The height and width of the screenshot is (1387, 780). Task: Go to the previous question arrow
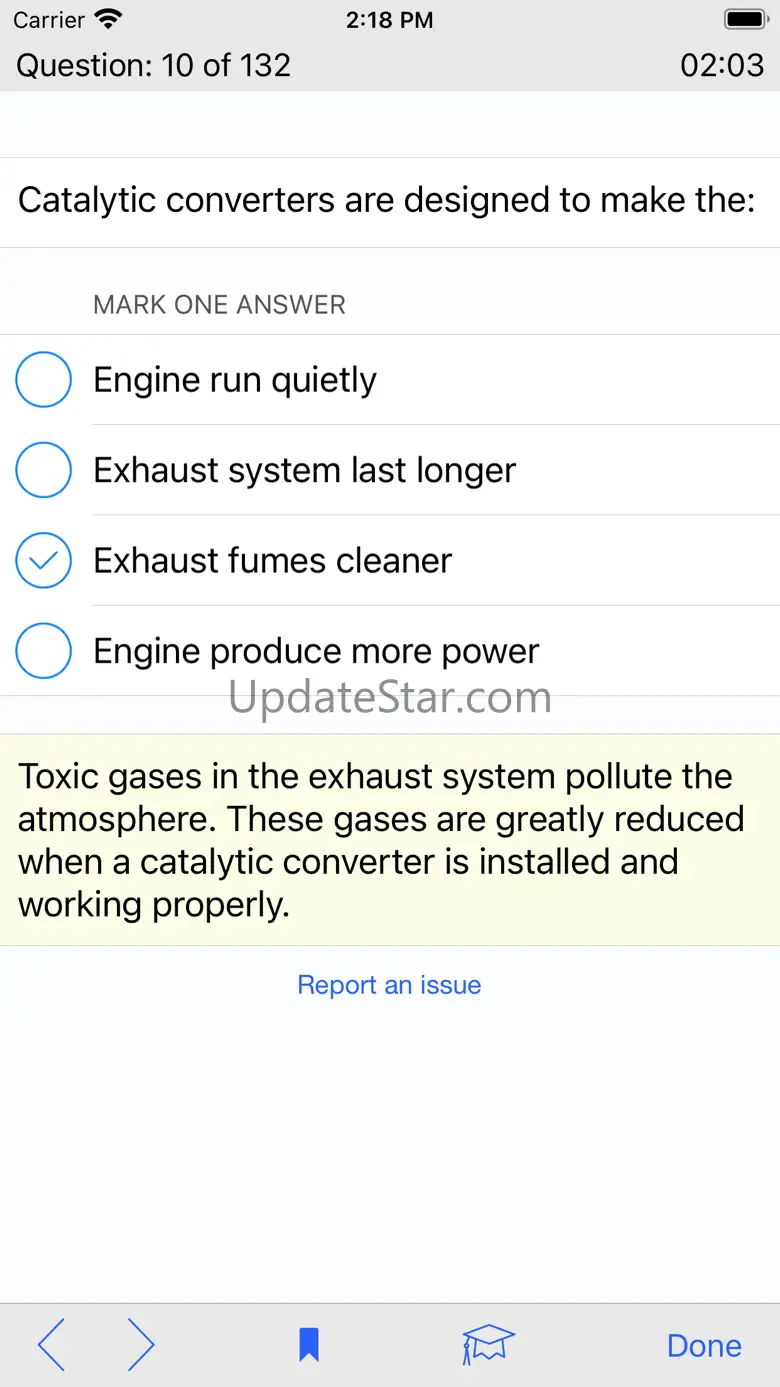click(51, 1345)
